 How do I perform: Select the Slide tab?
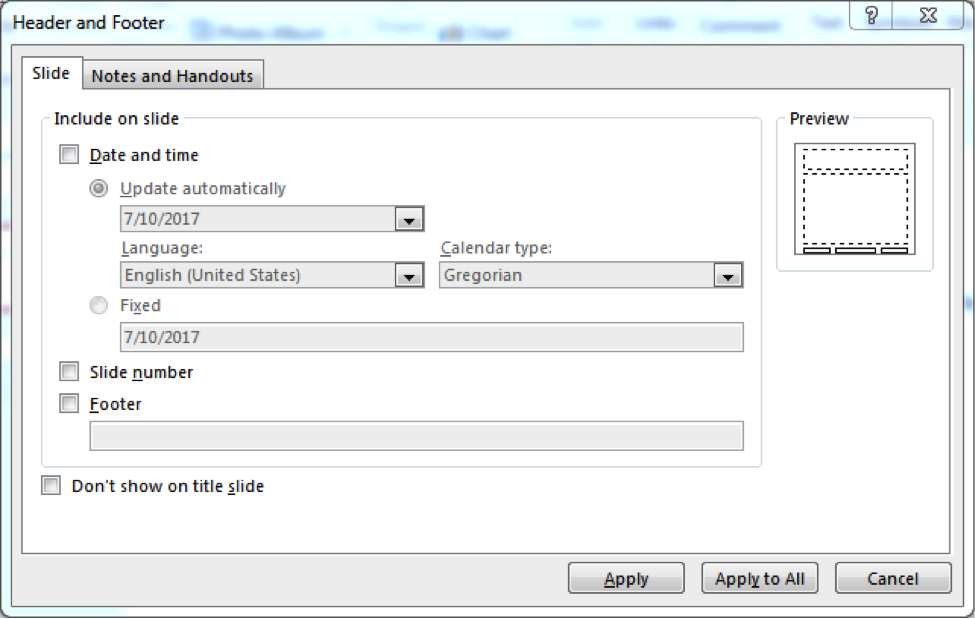coord(51,72)
